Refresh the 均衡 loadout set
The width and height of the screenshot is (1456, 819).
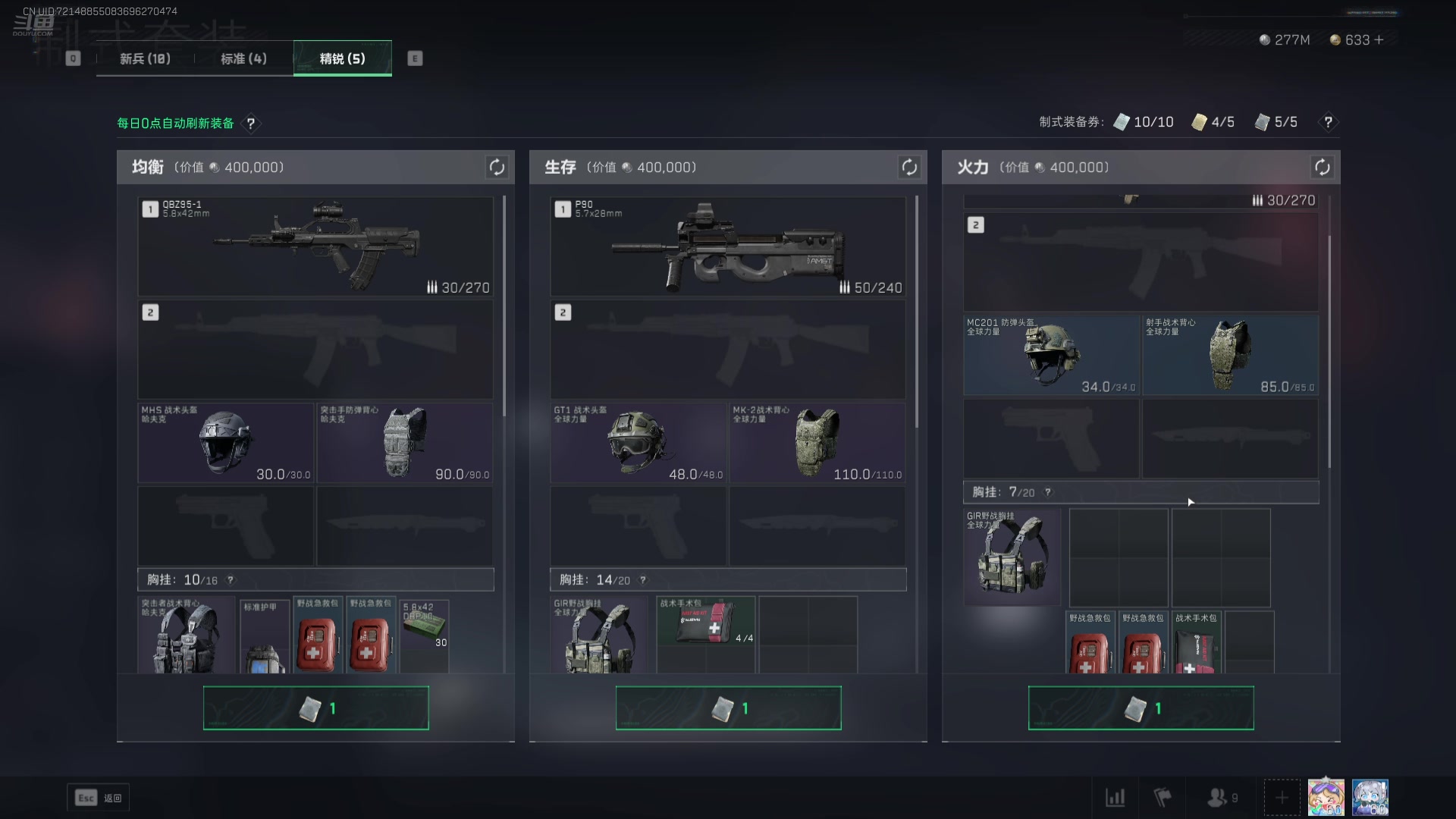497,167
